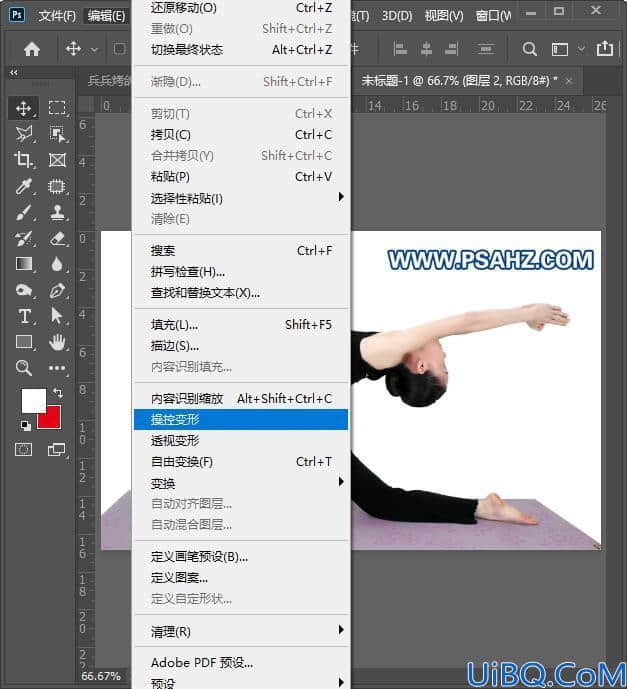Screen dimensions: 627x689
Task: Choose Fill menu item
Action: click(241, 325)
